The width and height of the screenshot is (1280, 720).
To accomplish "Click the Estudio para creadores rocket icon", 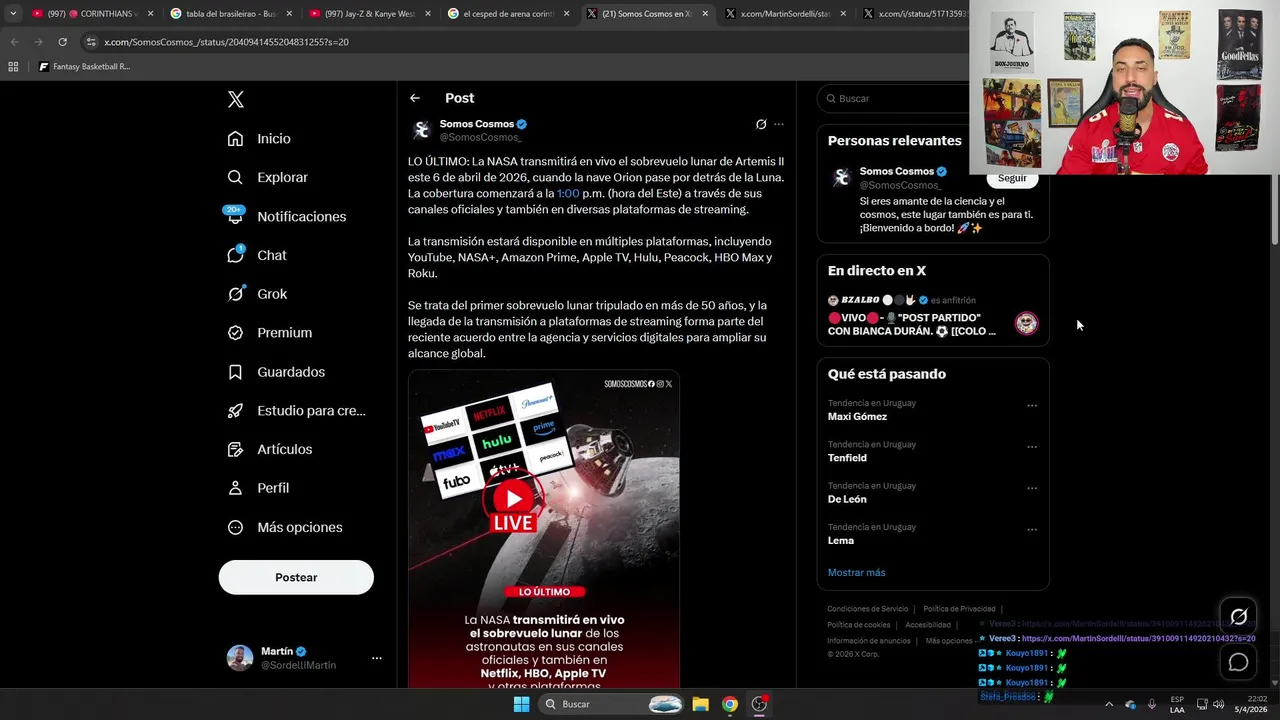I will (235, 410).
